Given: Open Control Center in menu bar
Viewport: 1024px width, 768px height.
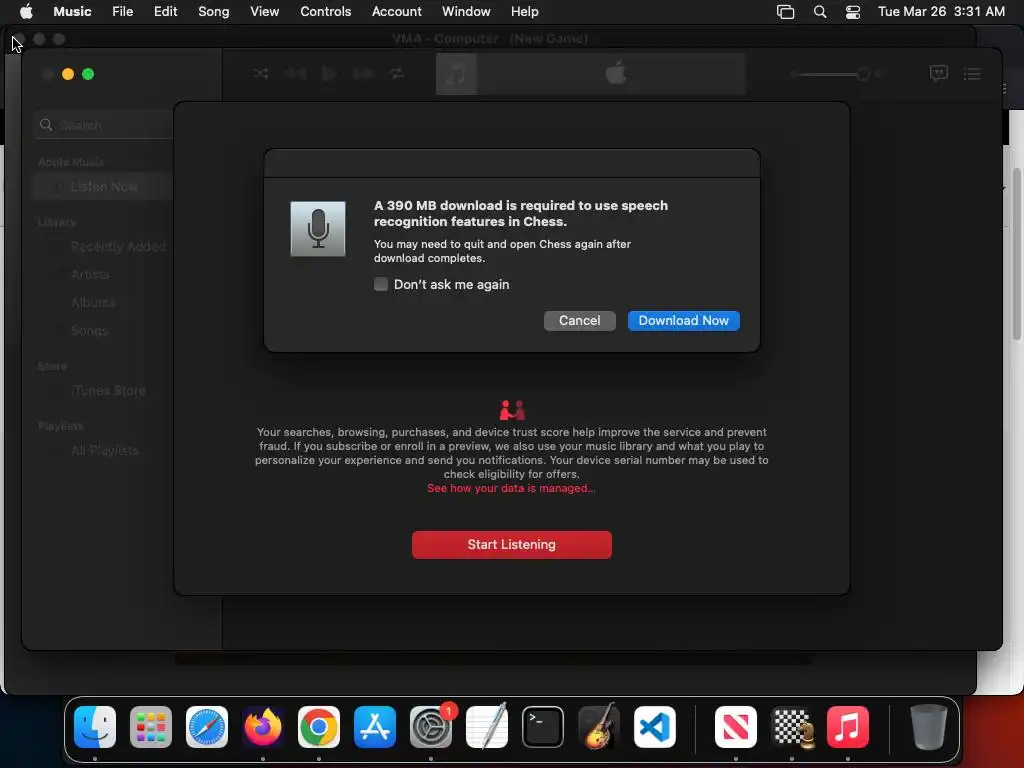Looking at the screenshot, I should (x=853, y=12).
